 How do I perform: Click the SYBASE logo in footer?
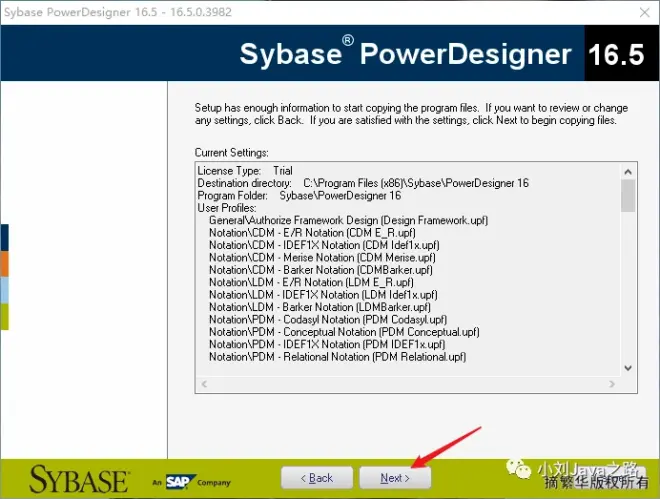(79, 479)
